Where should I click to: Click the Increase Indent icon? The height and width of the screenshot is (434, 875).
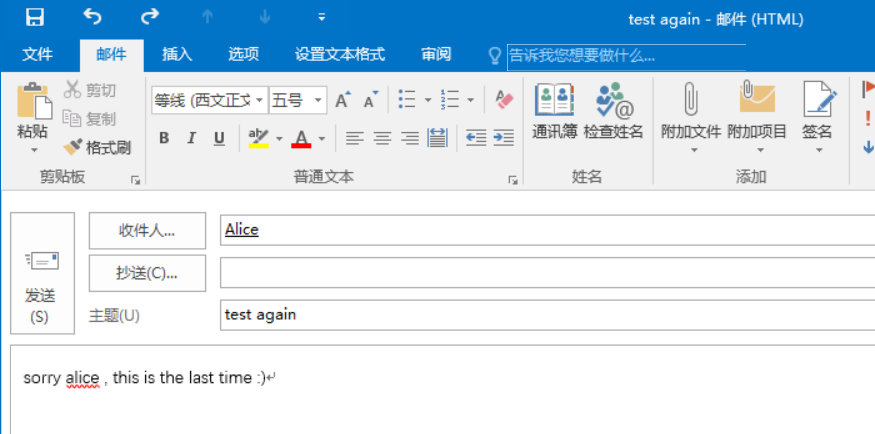(x=504, y=138)
